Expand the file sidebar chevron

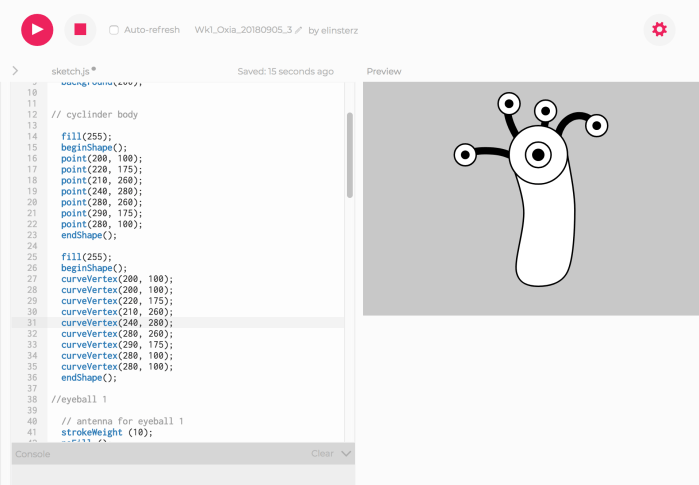pos(15,71)
